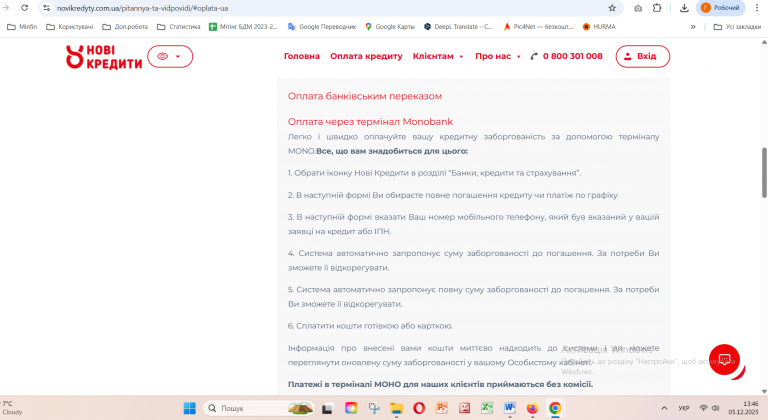768x420 pixels.
Task: Switch to Chrome in taskbar
Action: click(554, 408)
